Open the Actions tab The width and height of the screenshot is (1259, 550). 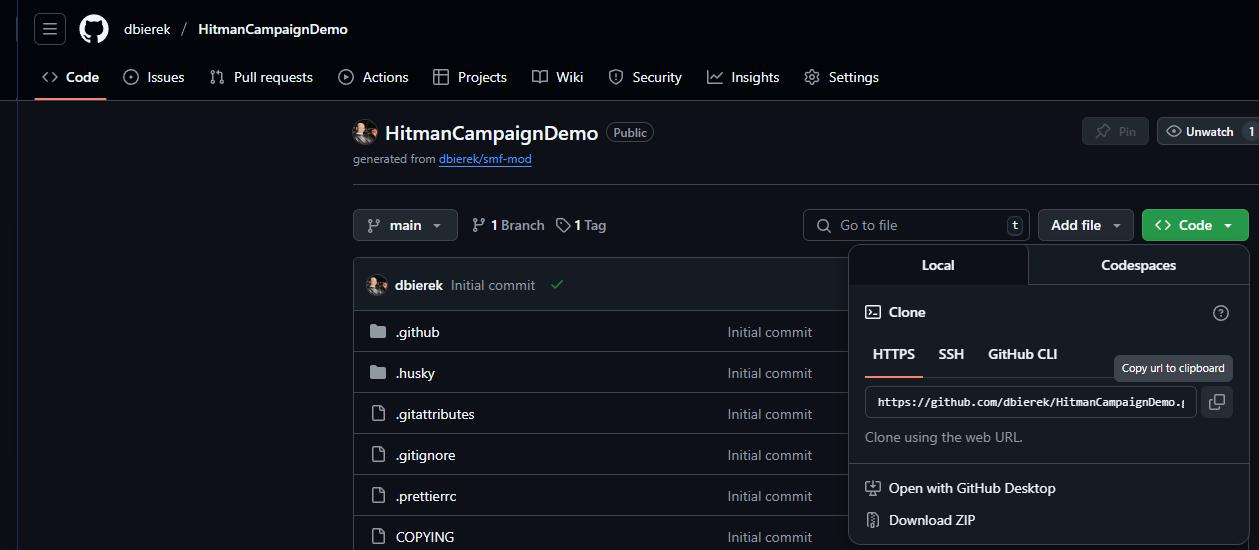tap(374, 77)
